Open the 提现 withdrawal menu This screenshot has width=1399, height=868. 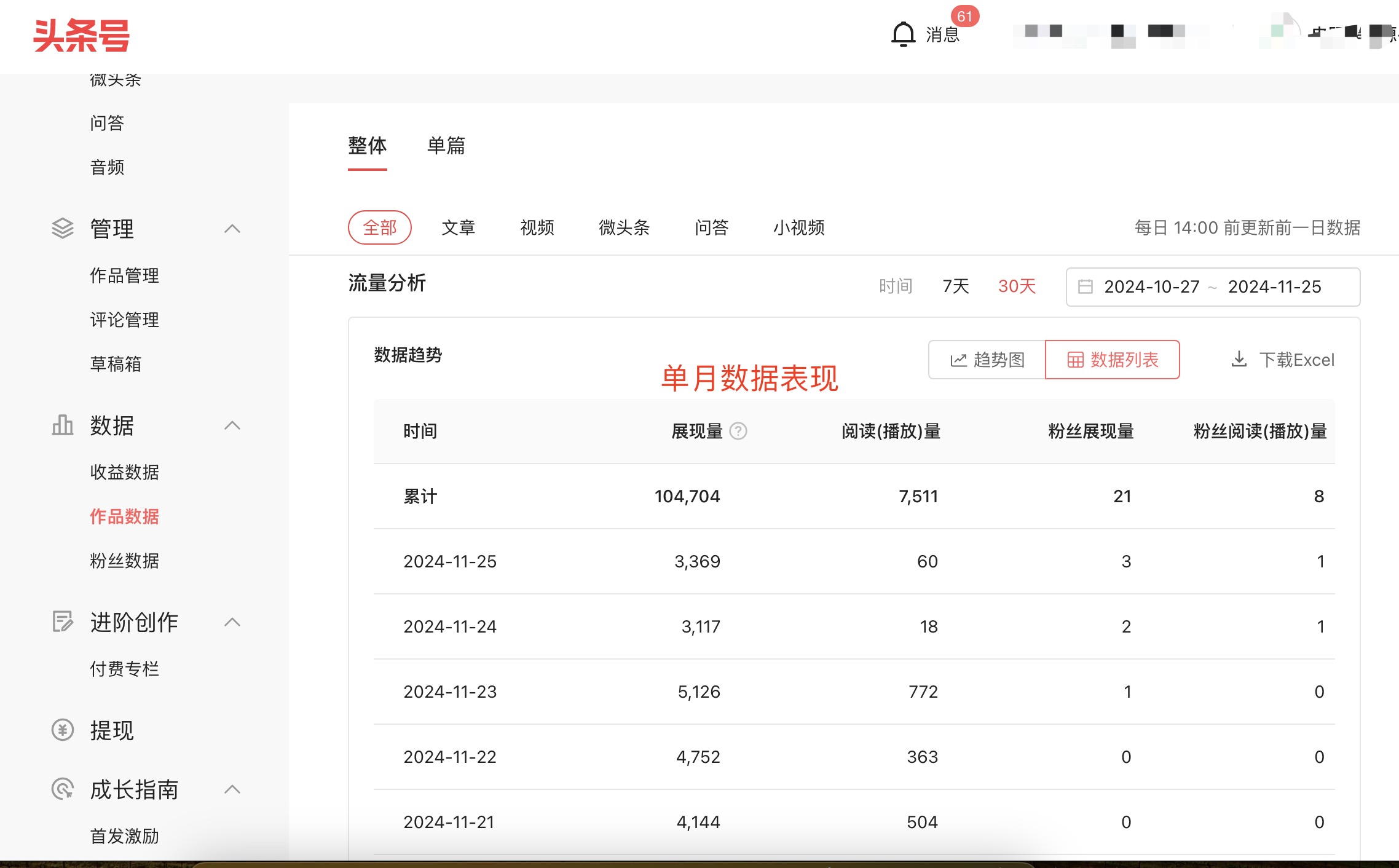[112, 730]
